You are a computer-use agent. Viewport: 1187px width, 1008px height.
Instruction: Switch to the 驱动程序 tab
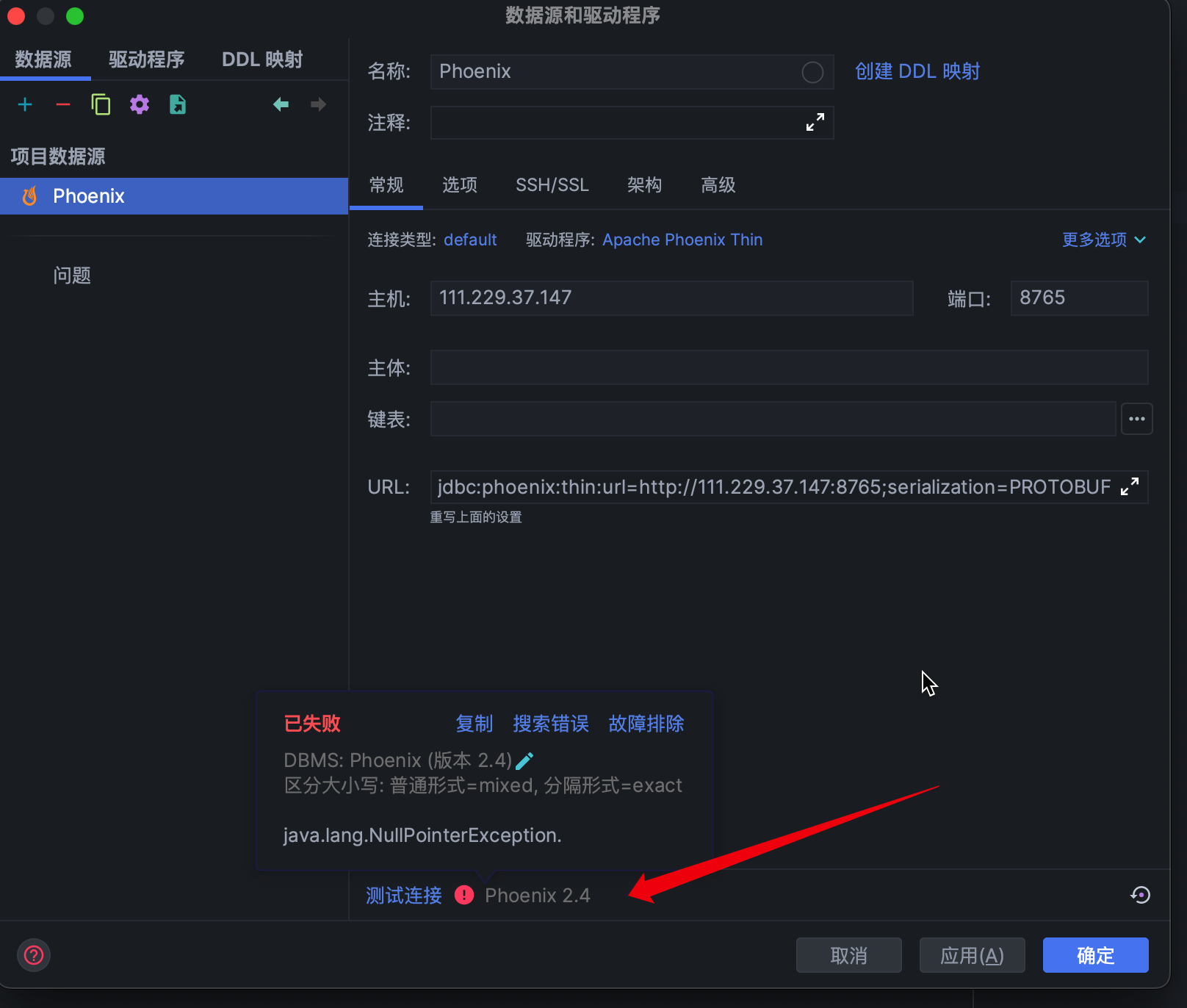pyautogui.click(x=146, y=60)
